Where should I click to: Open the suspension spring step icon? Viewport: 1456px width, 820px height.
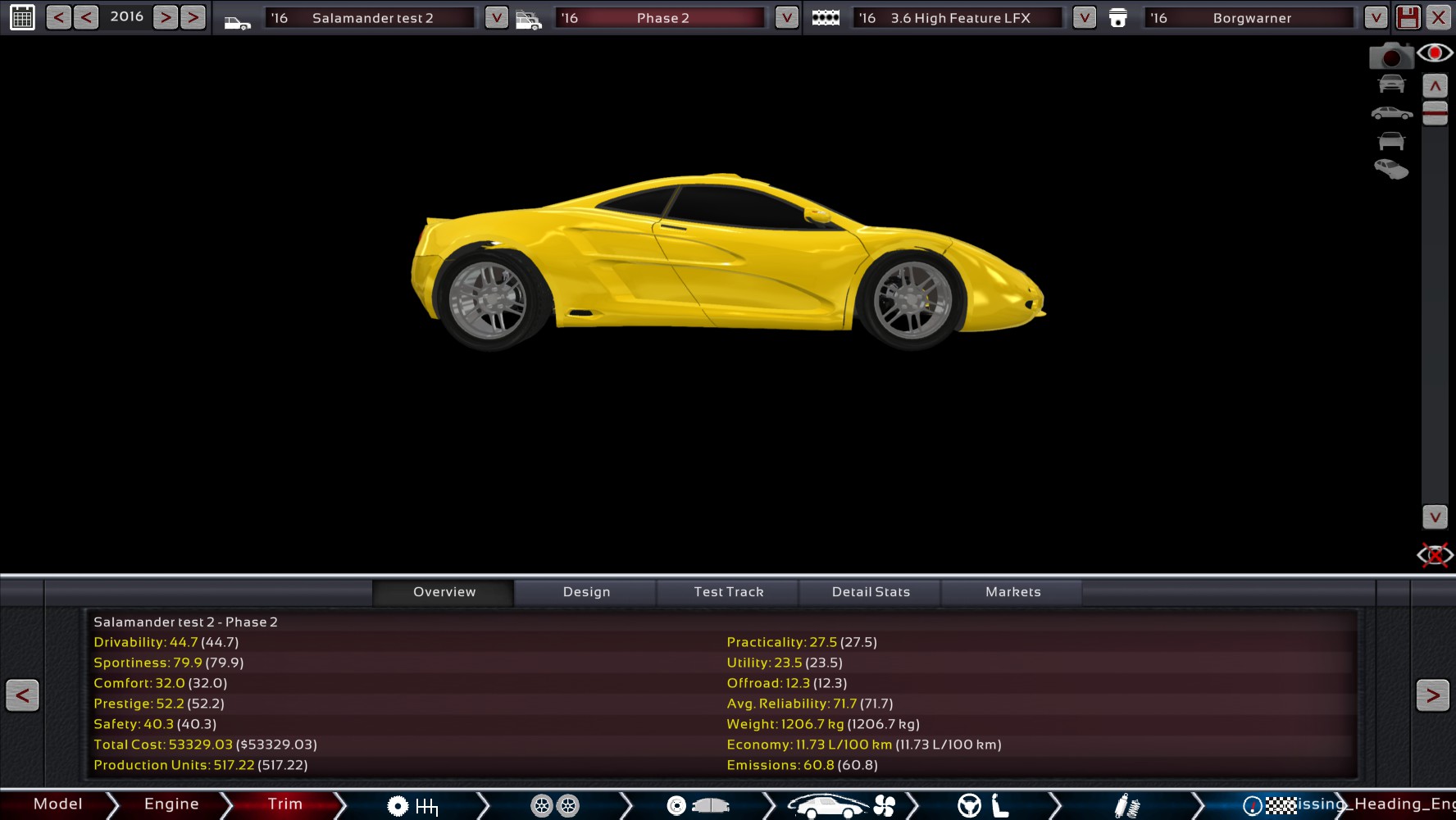[x=1127, y=806]
